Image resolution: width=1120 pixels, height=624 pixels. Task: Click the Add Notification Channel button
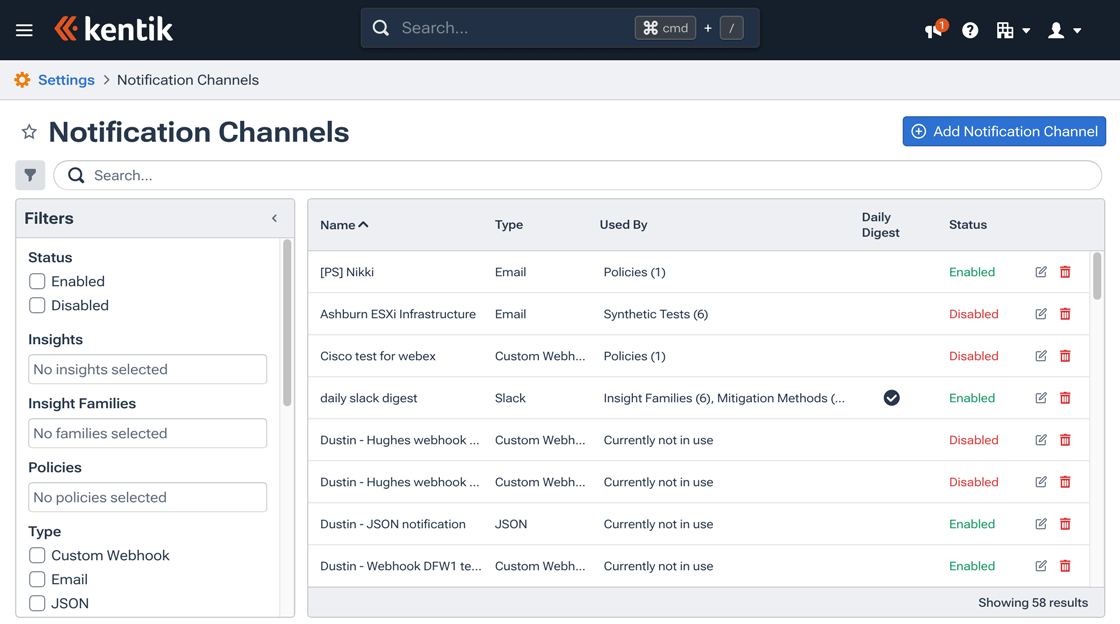(1004, 131)
